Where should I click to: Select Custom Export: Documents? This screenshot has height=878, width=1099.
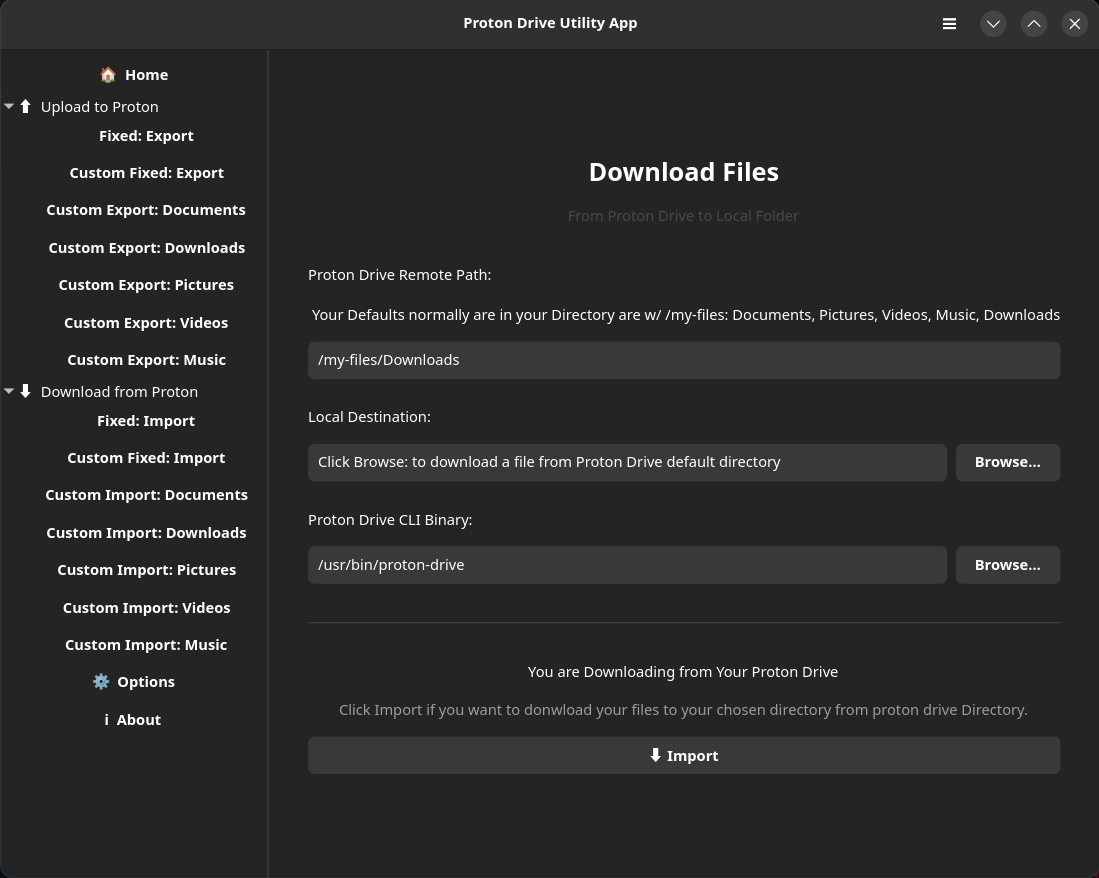coord(146,210)
